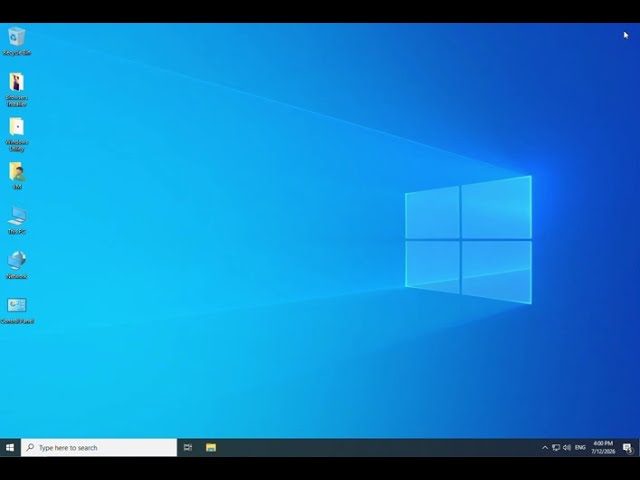
Task: Open the clock and date flyout
Action: click(603, 448)
